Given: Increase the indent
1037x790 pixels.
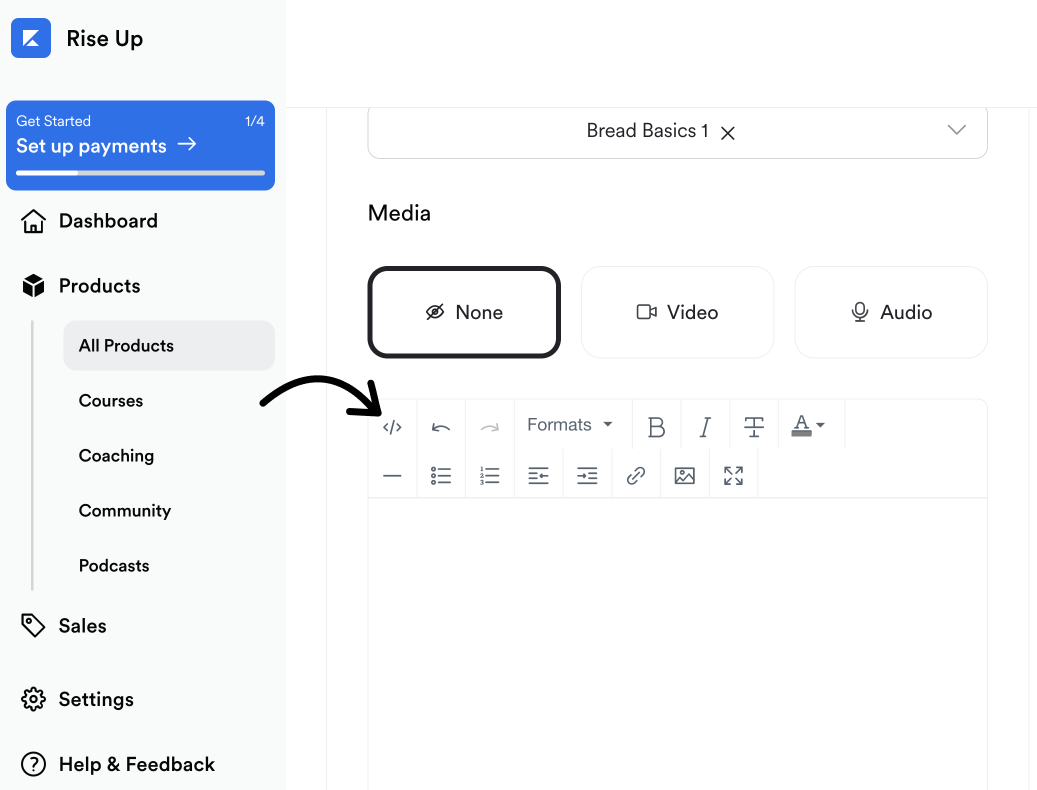Looking at the screenshot, I should coord(587,475).
